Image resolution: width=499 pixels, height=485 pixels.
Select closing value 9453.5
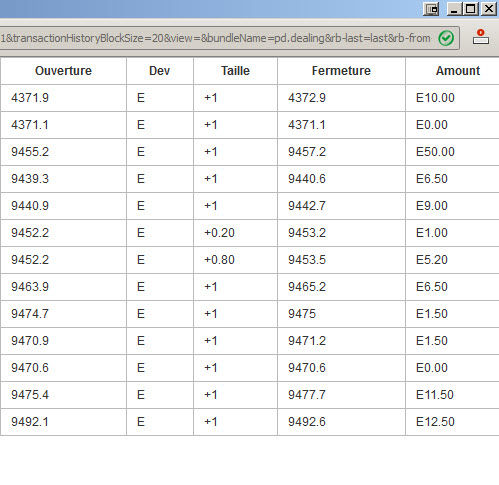(x=307, y=260)
